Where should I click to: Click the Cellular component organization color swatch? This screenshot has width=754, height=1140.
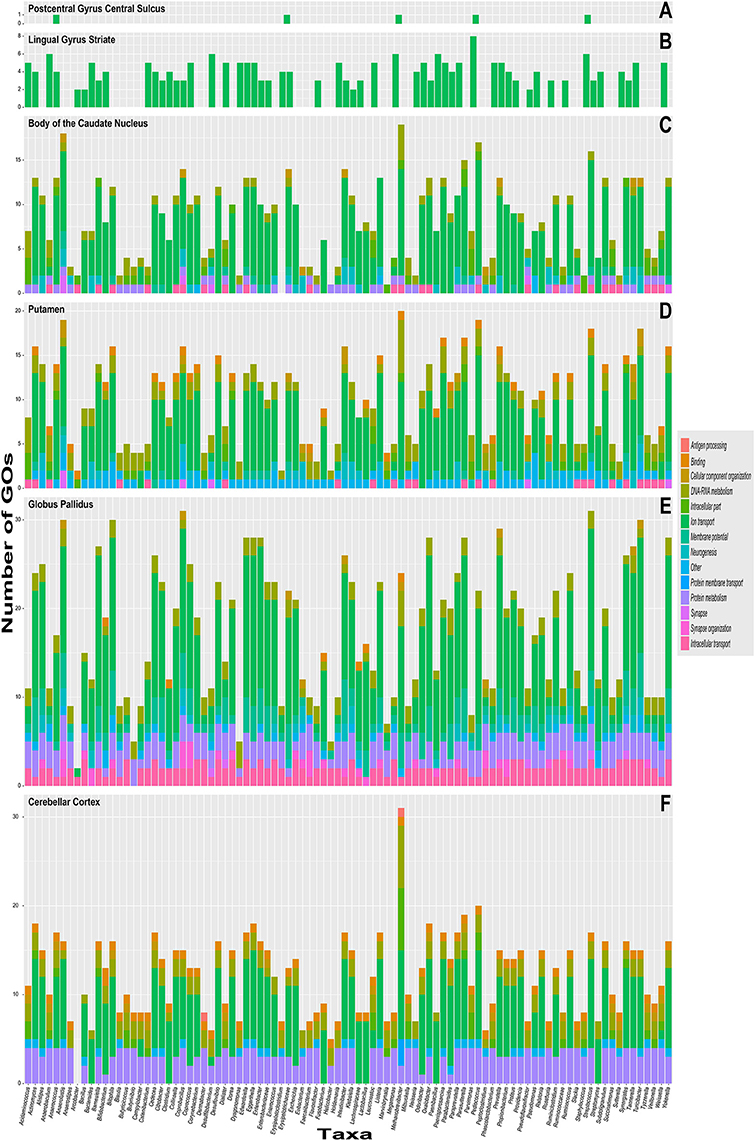pyautogui.click(x=684, y=476)
